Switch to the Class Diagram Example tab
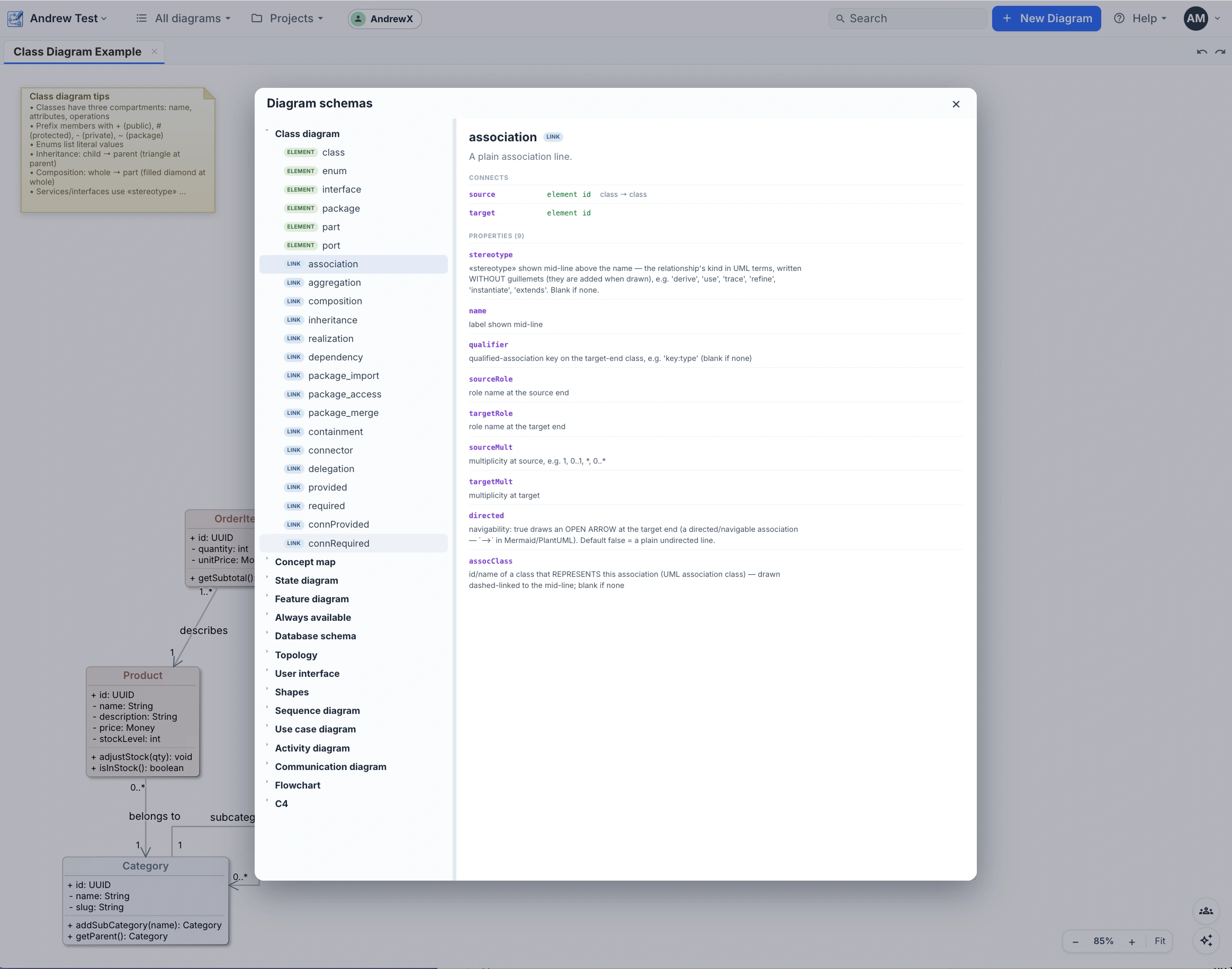This screenshot has height=969, width=1232. point(77,52)
